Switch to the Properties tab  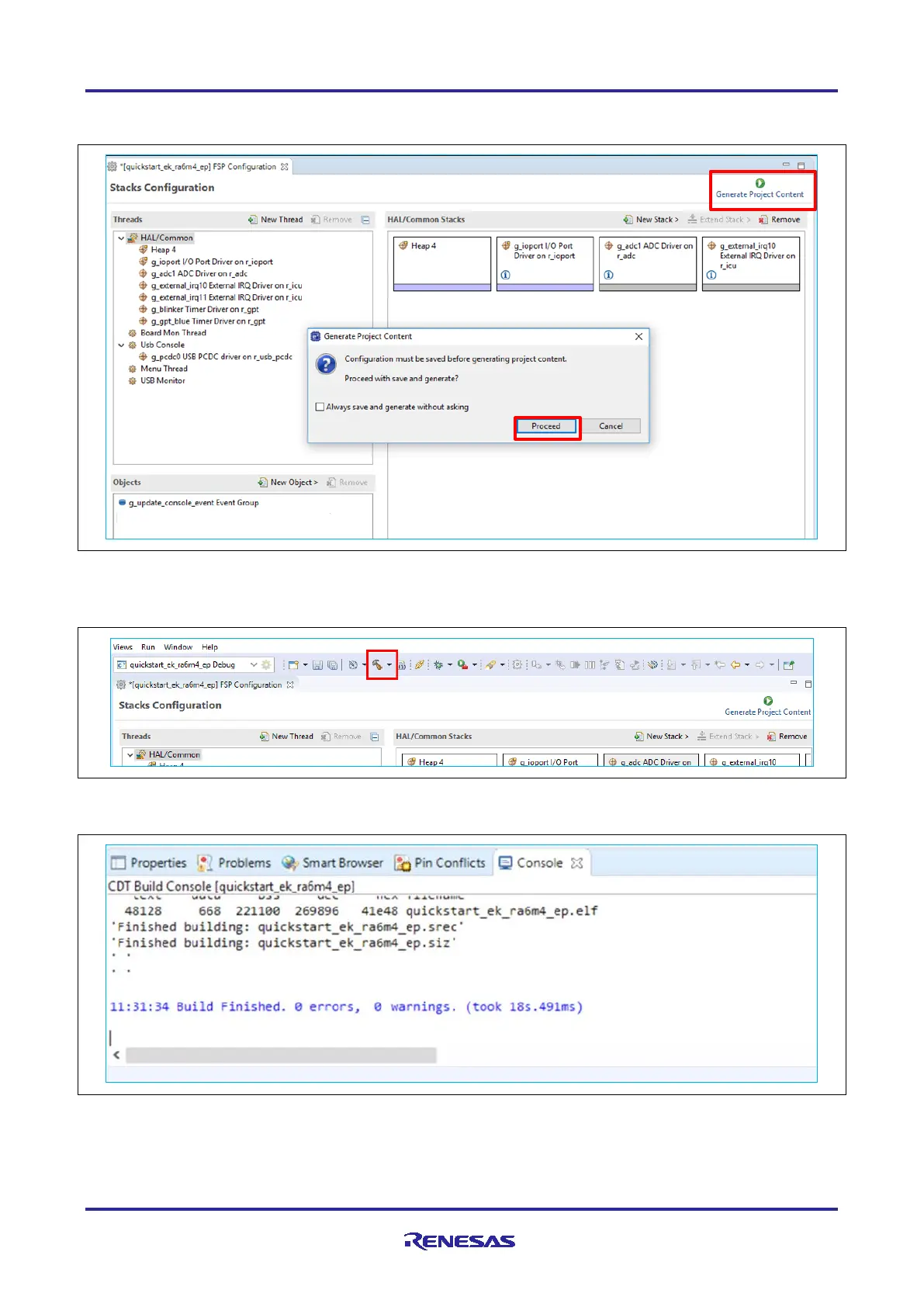pos(149,863)
